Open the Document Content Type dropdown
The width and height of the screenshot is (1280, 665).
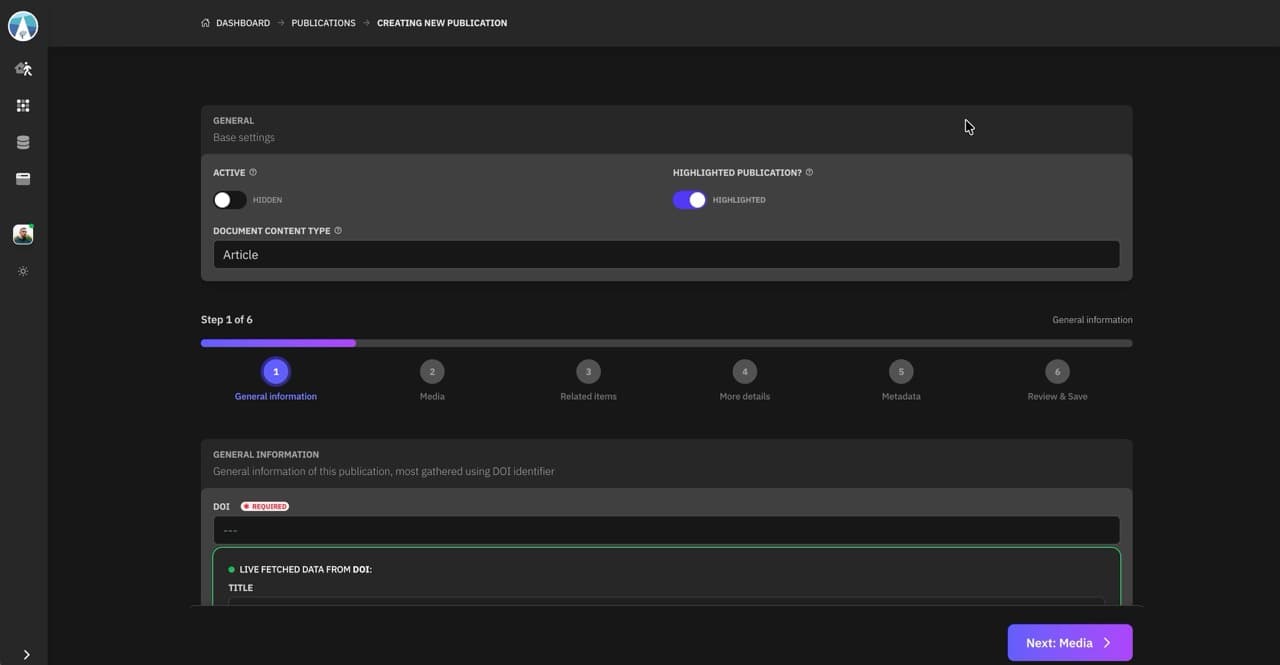[666, 255]
